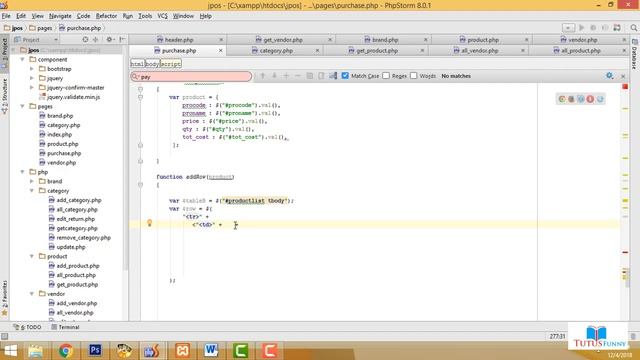Click the intention light bulb icon
The image size is (640, 360).
[149, 223]
